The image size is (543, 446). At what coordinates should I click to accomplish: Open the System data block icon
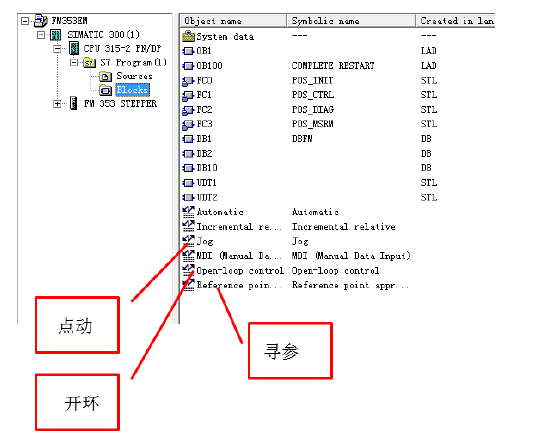click(x=188, y=36)
